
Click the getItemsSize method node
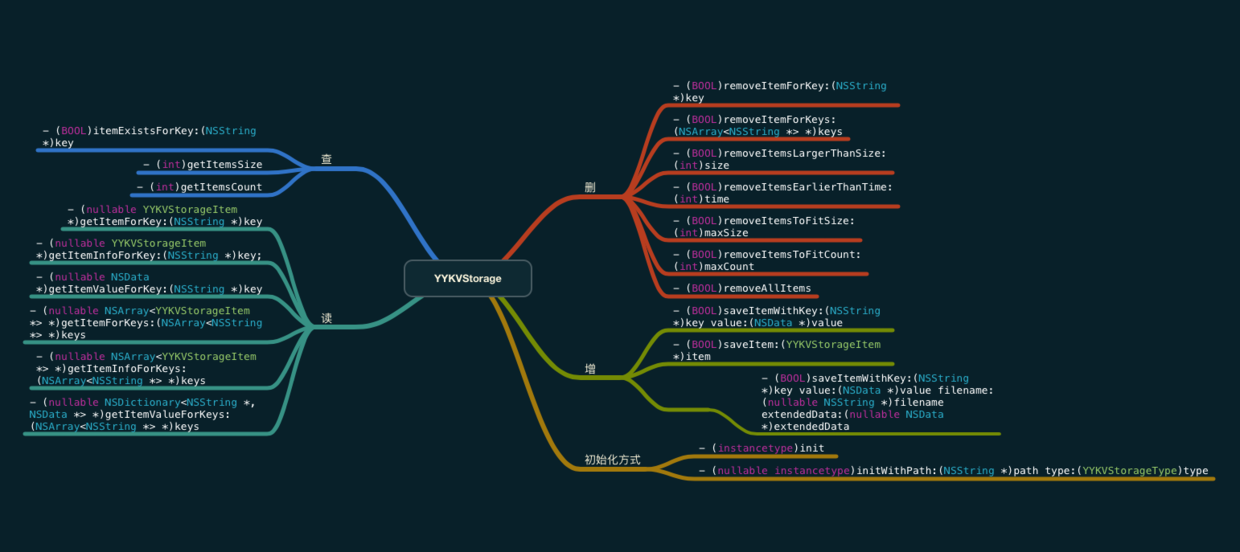[203, 164]
